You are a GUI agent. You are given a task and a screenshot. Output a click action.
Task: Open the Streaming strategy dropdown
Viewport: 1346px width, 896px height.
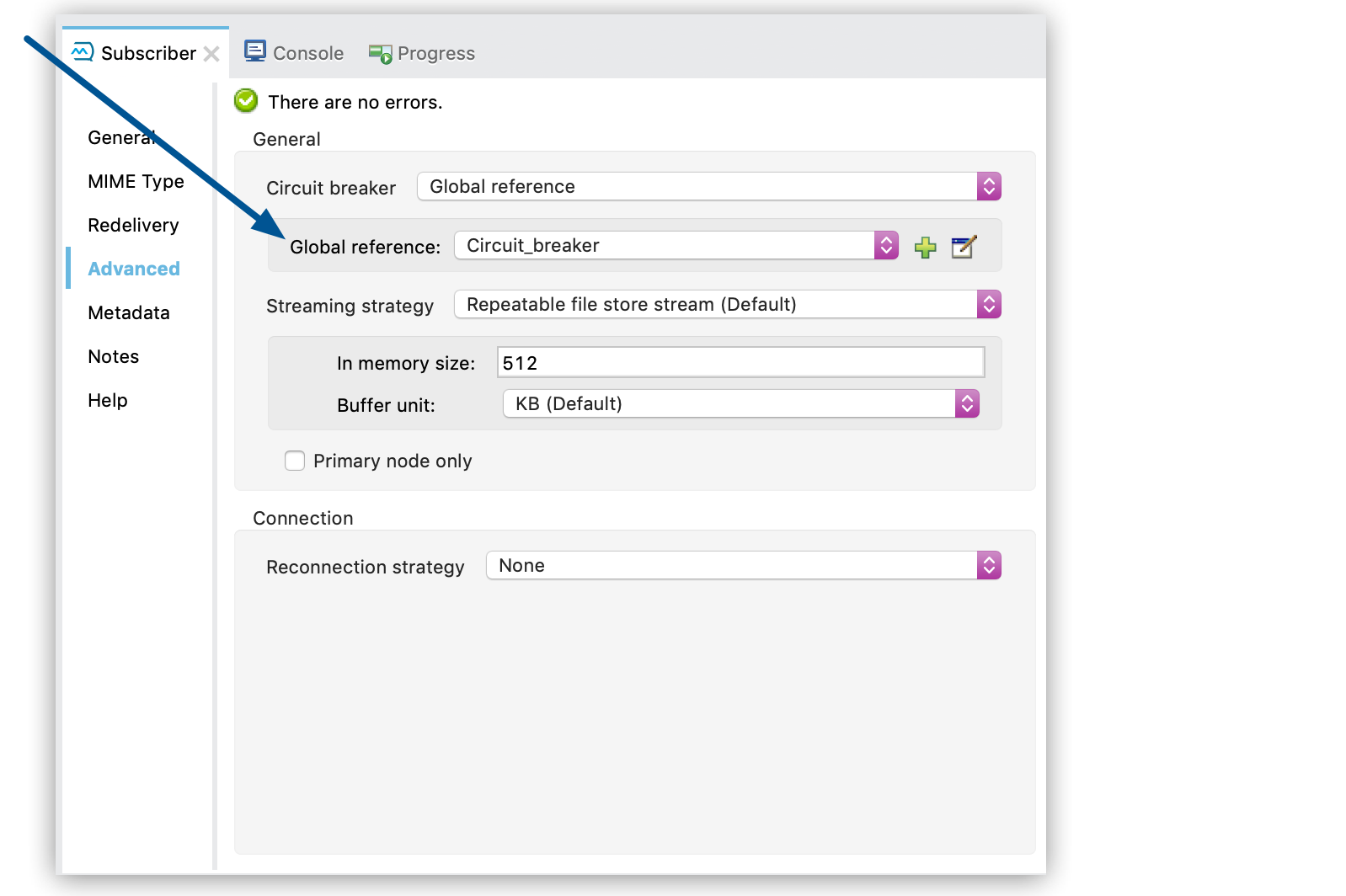pos(989,304)
